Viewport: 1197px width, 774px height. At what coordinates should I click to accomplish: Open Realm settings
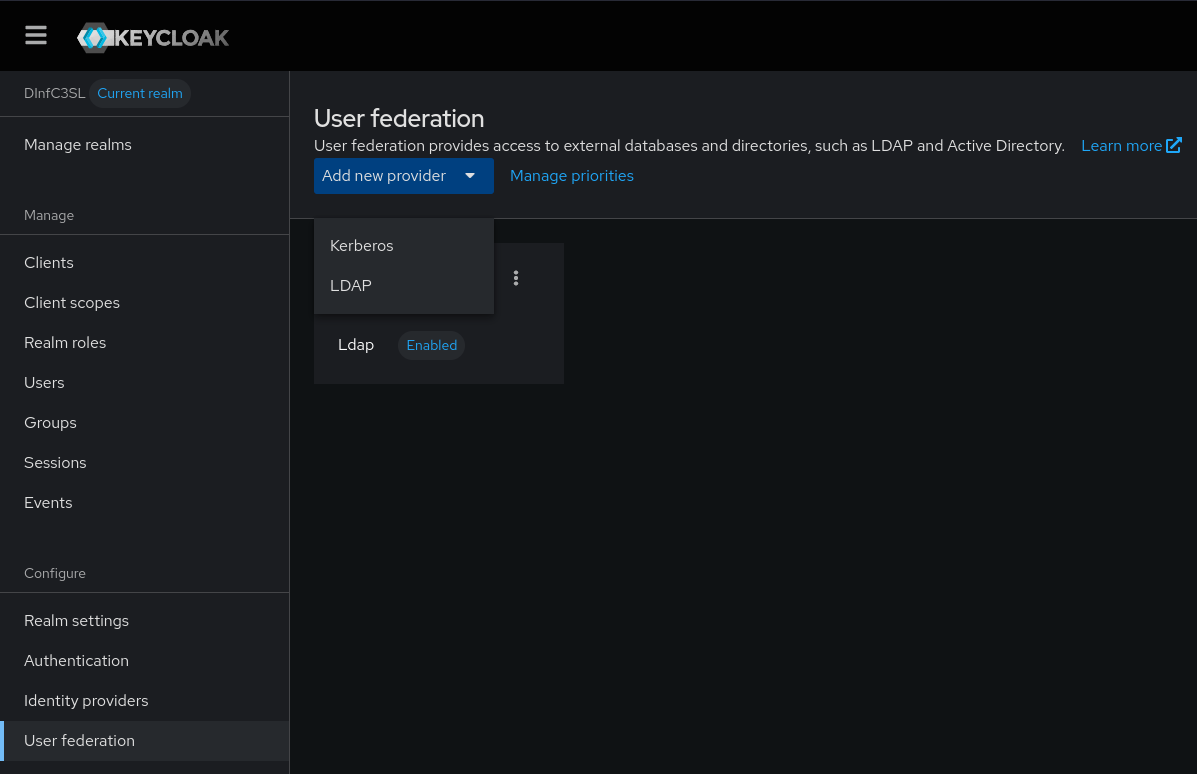click(76, 620)
